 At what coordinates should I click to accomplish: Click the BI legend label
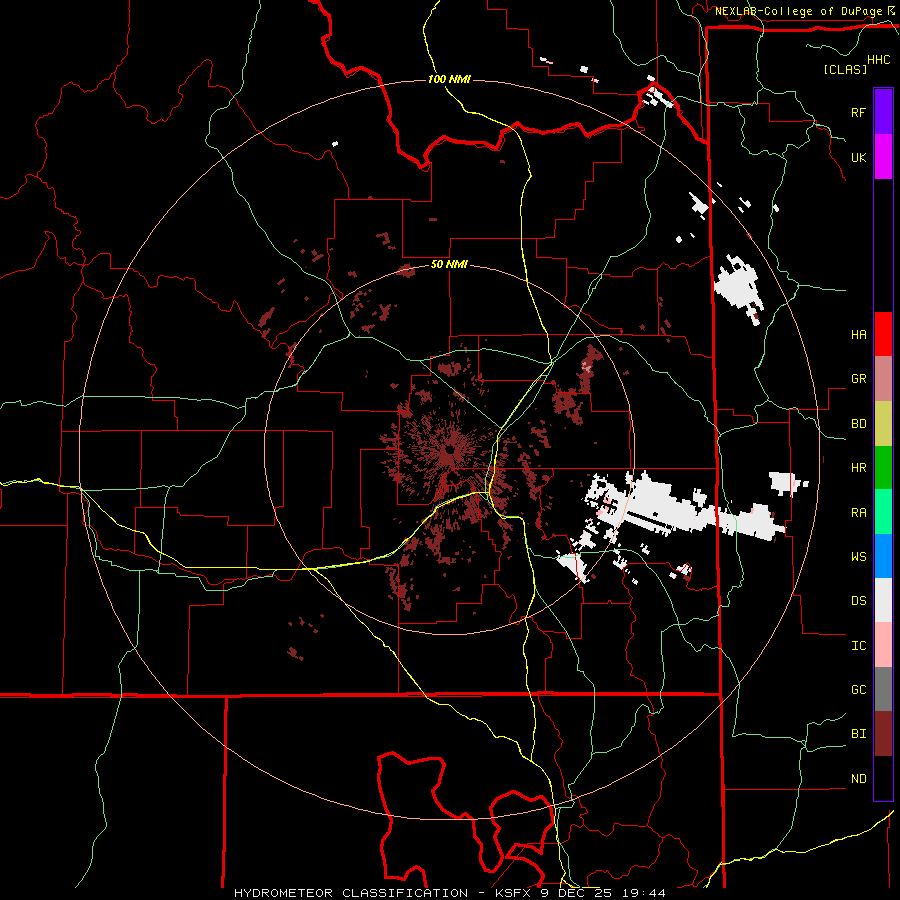(x=858, y=734)
